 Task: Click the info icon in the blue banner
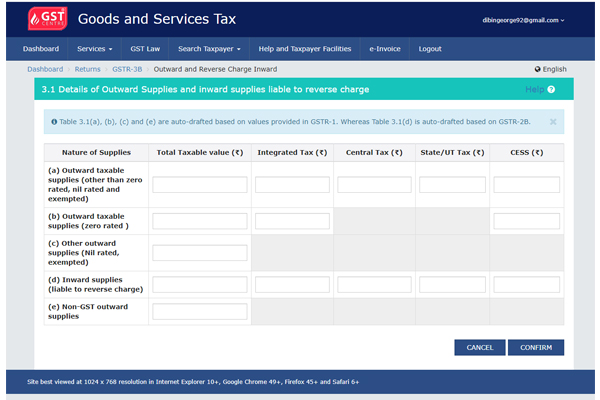coord(54,122)
